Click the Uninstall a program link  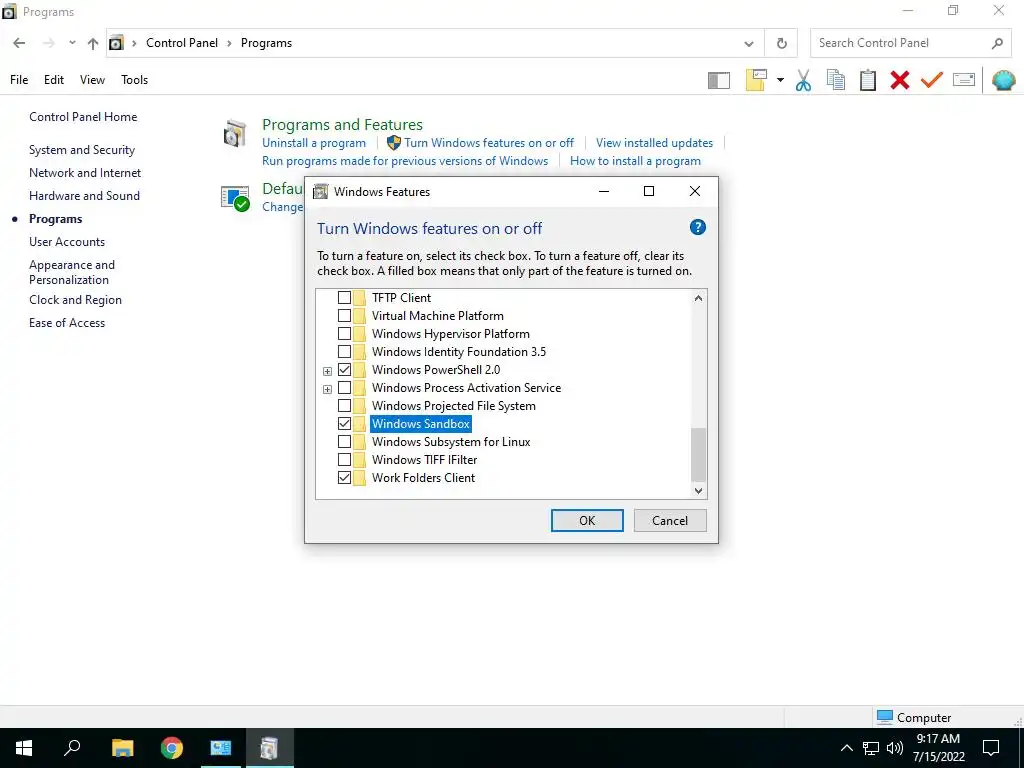pyautogui.click(x=314, y=143)
